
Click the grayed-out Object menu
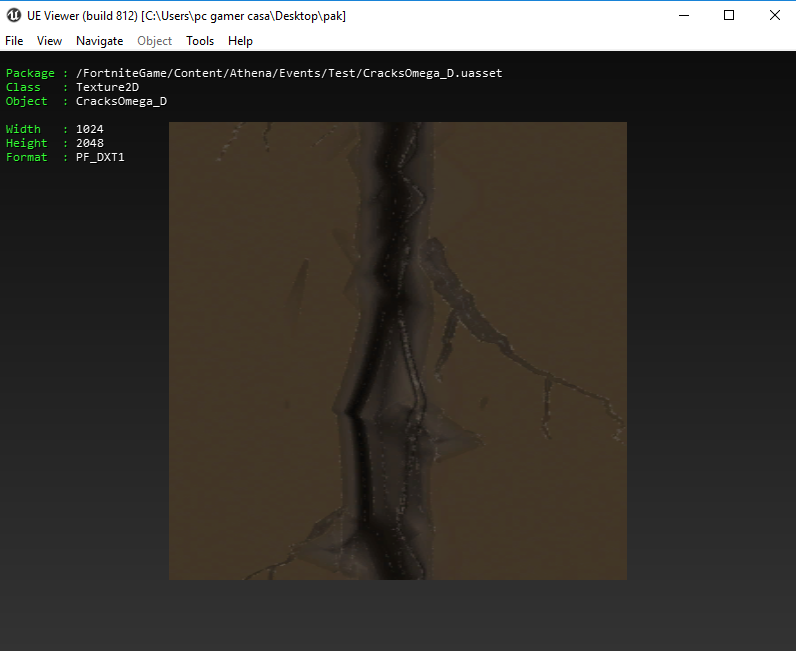click(154, 41)
